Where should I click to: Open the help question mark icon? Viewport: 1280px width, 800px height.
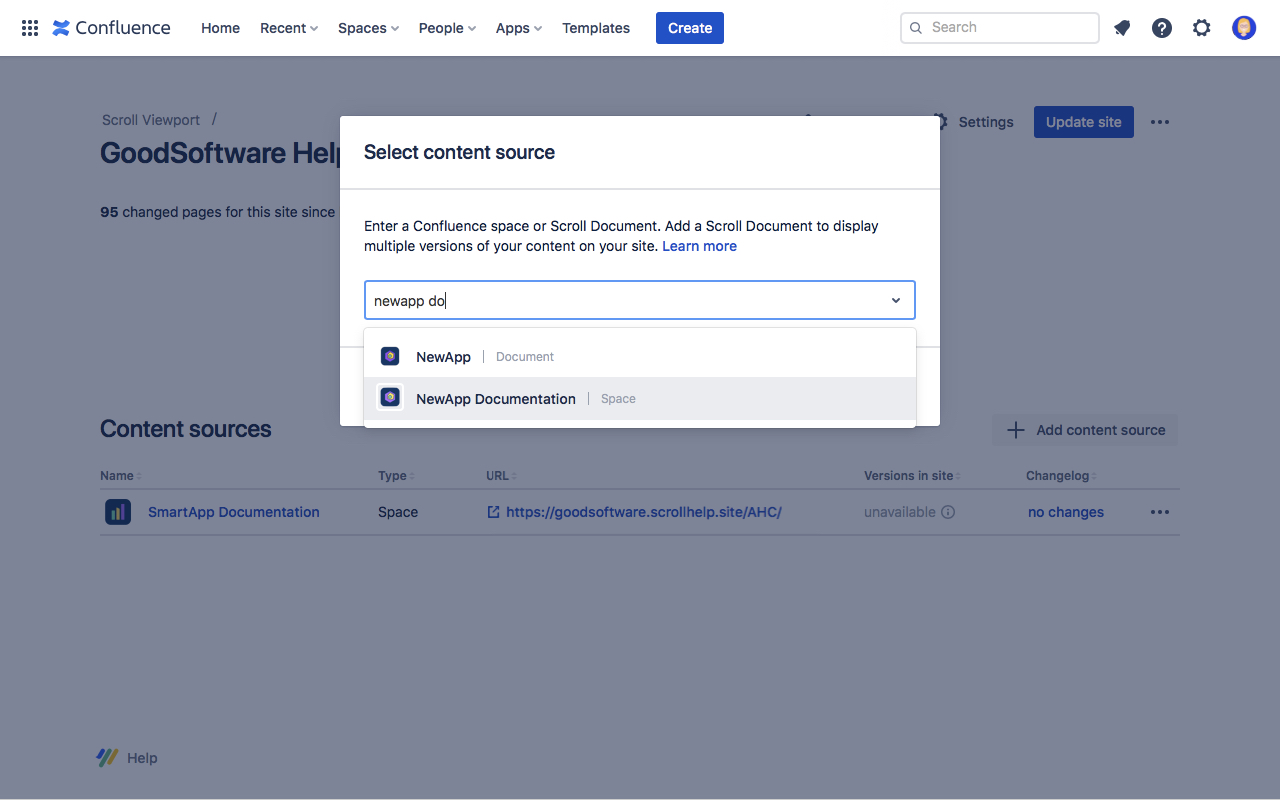[x=1162, y=28]
